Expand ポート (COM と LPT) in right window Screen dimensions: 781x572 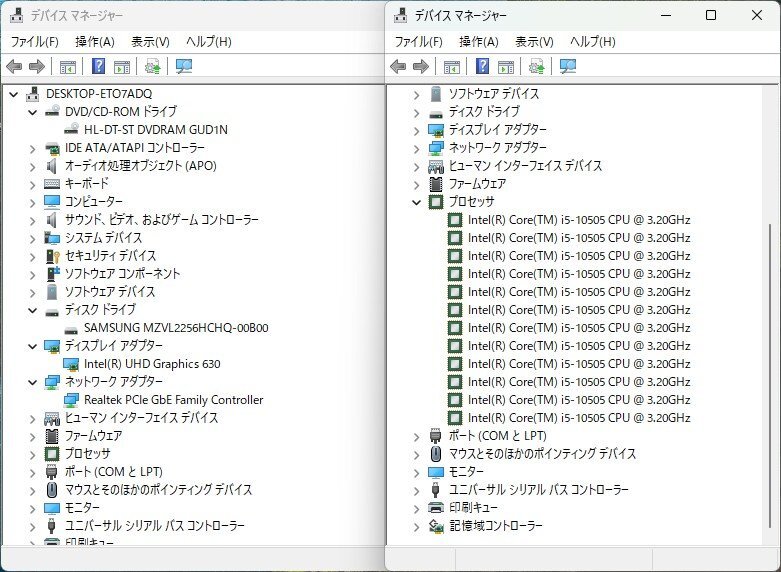tap(416, 436)
